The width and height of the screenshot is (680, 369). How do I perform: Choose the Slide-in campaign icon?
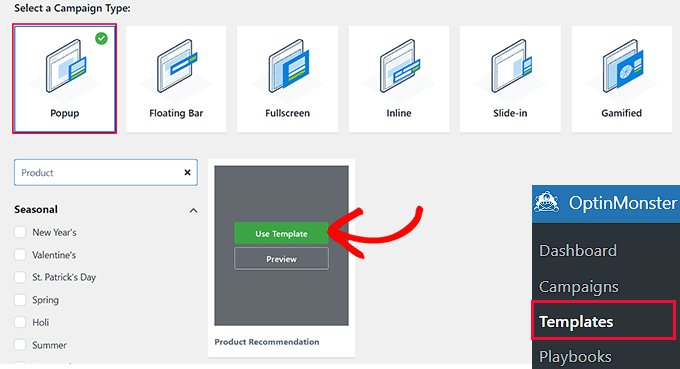tap(511, 66)
